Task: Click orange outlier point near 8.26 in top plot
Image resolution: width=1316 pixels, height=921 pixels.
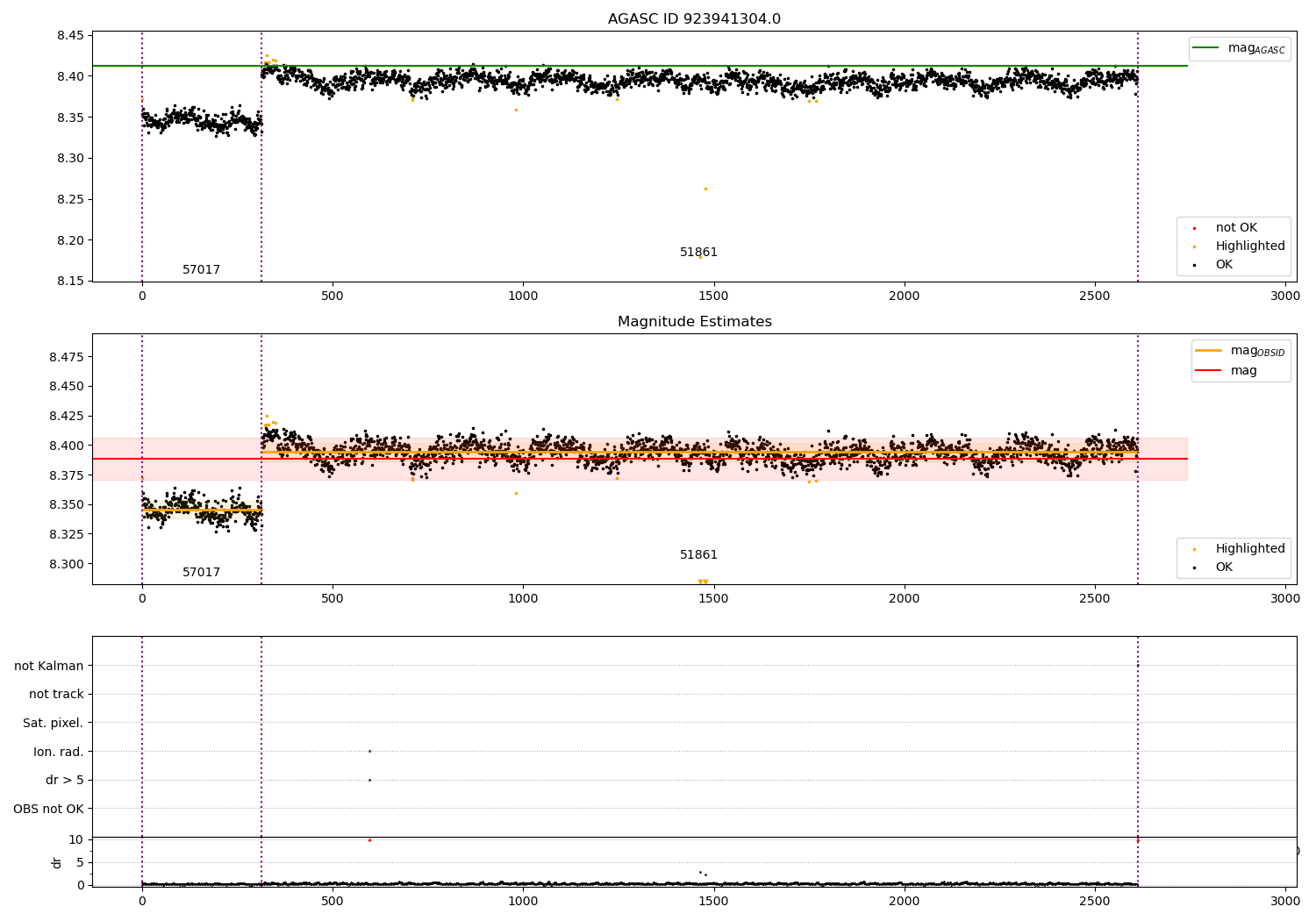Action: [705, 189]
